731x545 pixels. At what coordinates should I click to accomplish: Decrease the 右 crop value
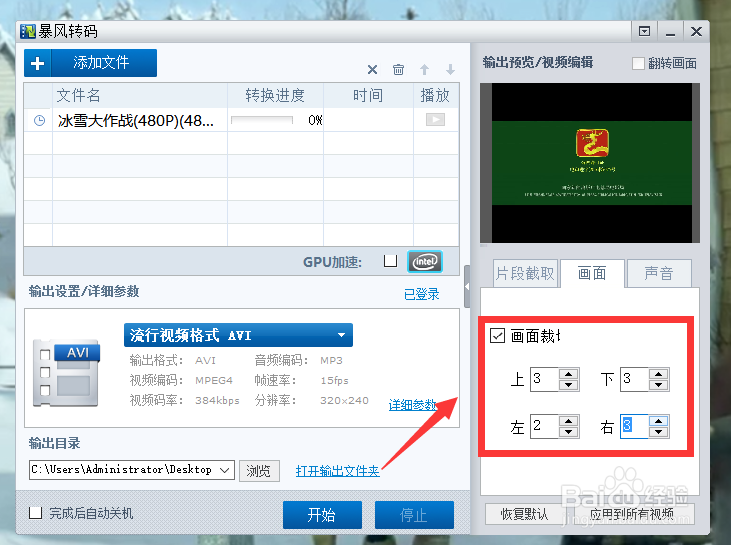click(x=658, y=432)
